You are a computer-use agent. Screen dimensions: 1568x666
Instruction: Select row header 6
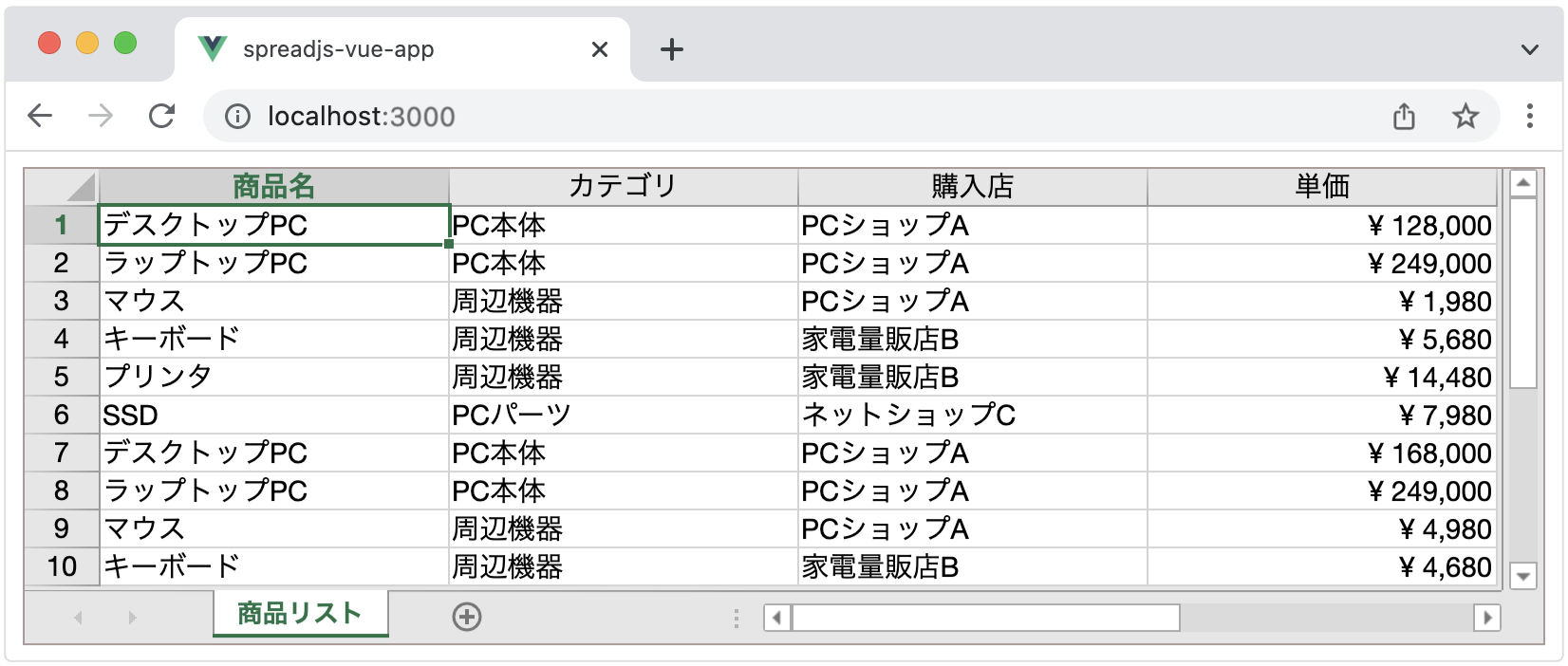[x=62, y=415]
